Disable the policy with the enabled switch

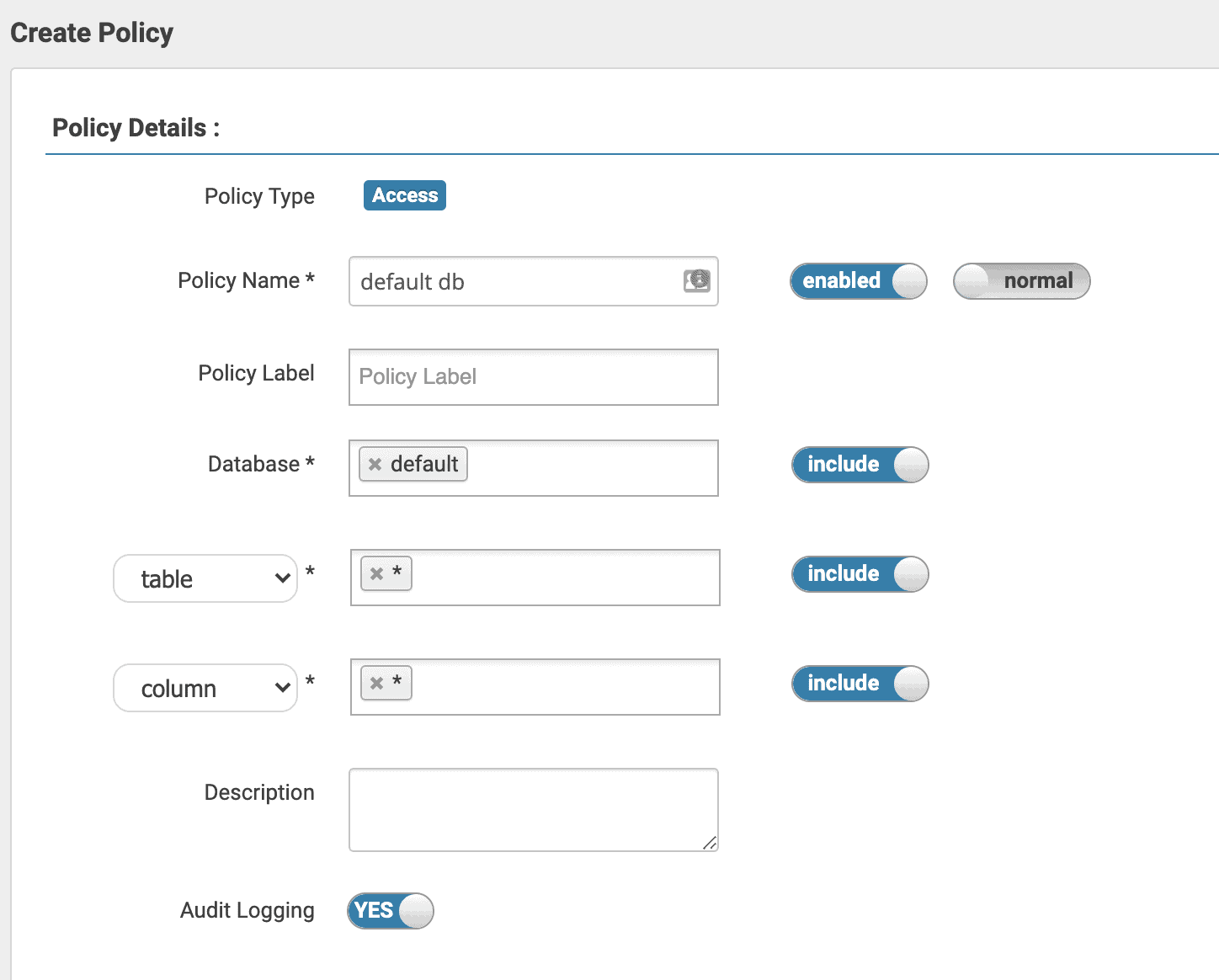858,281
